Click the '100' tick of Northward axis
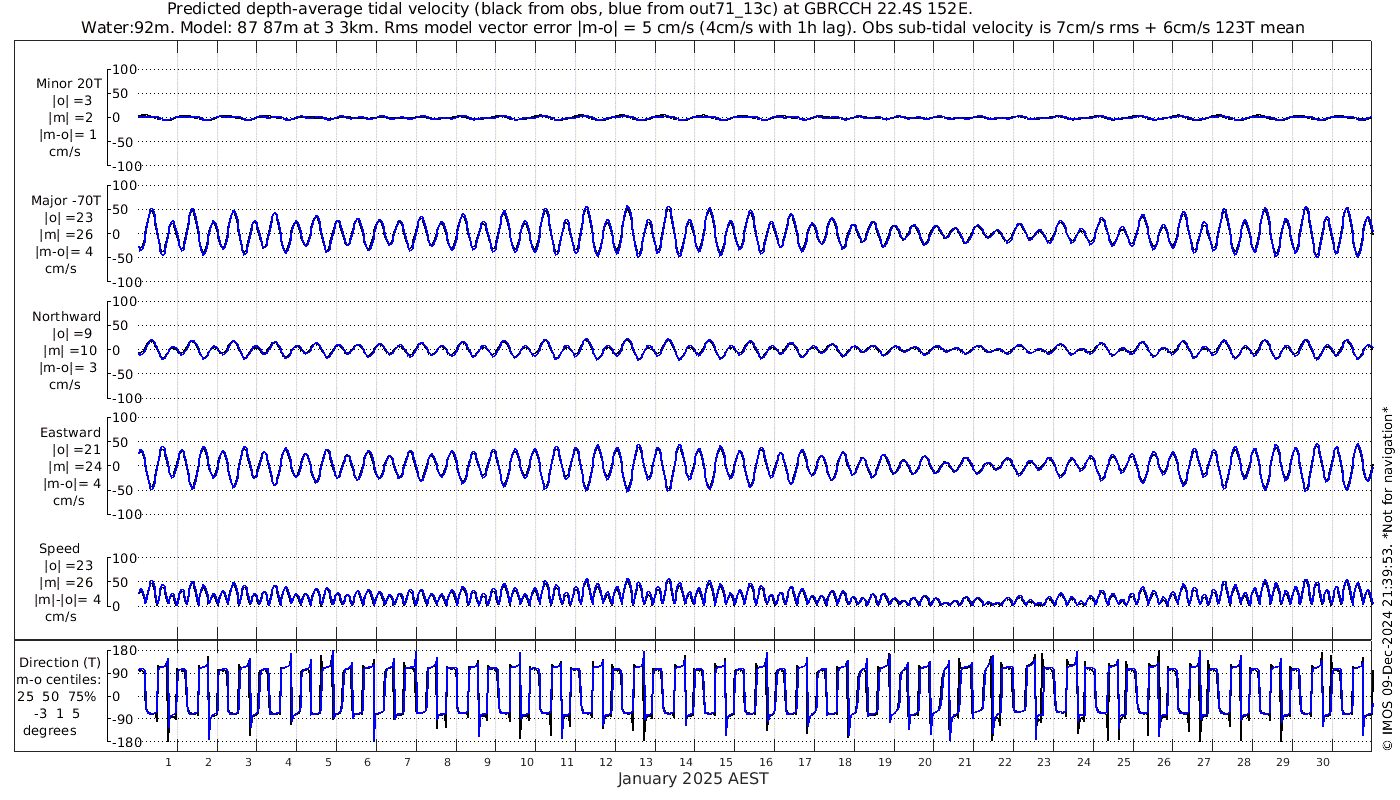 125,302
